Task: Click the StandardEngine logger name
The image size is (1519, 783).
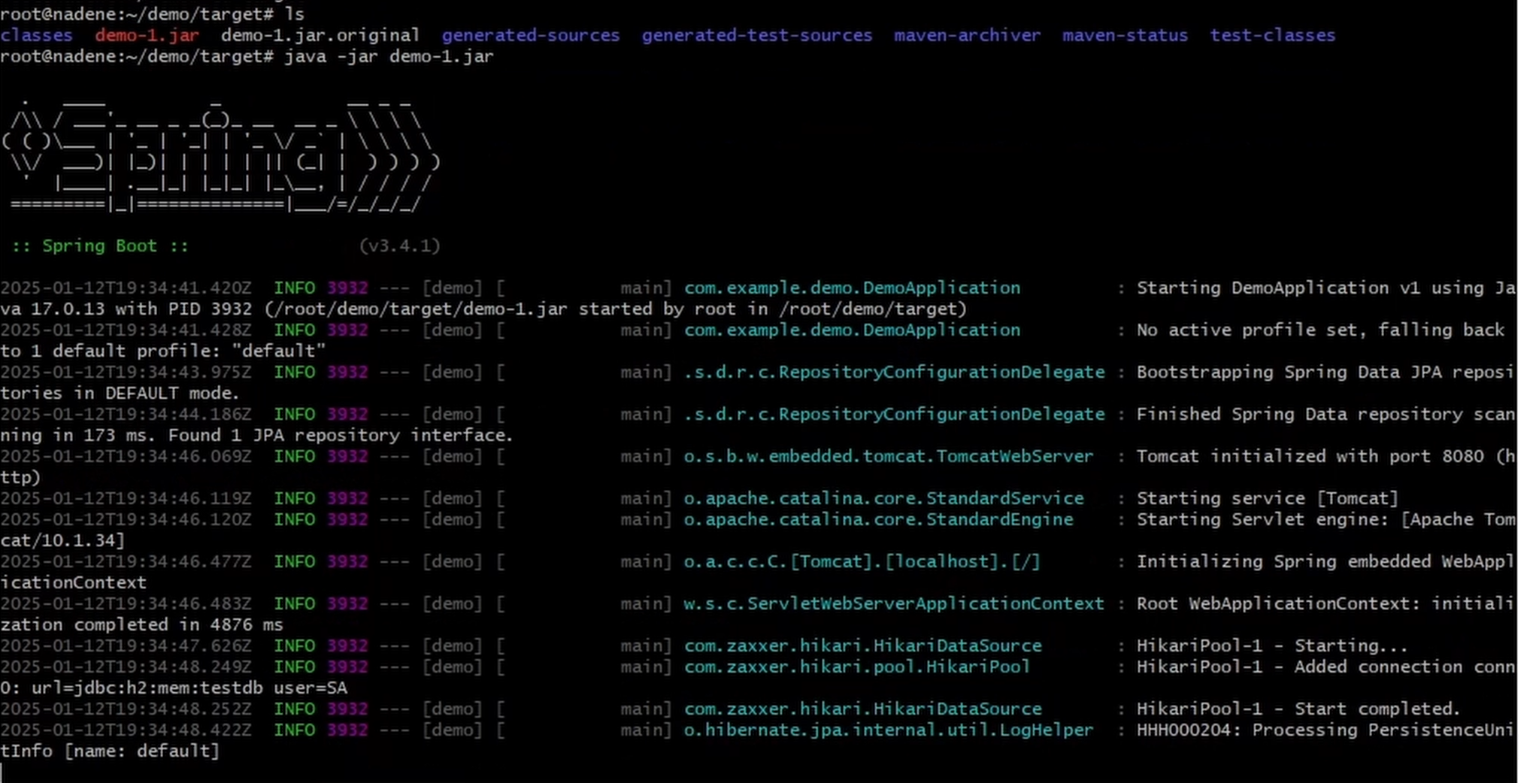Action: (x=878, y=519)
